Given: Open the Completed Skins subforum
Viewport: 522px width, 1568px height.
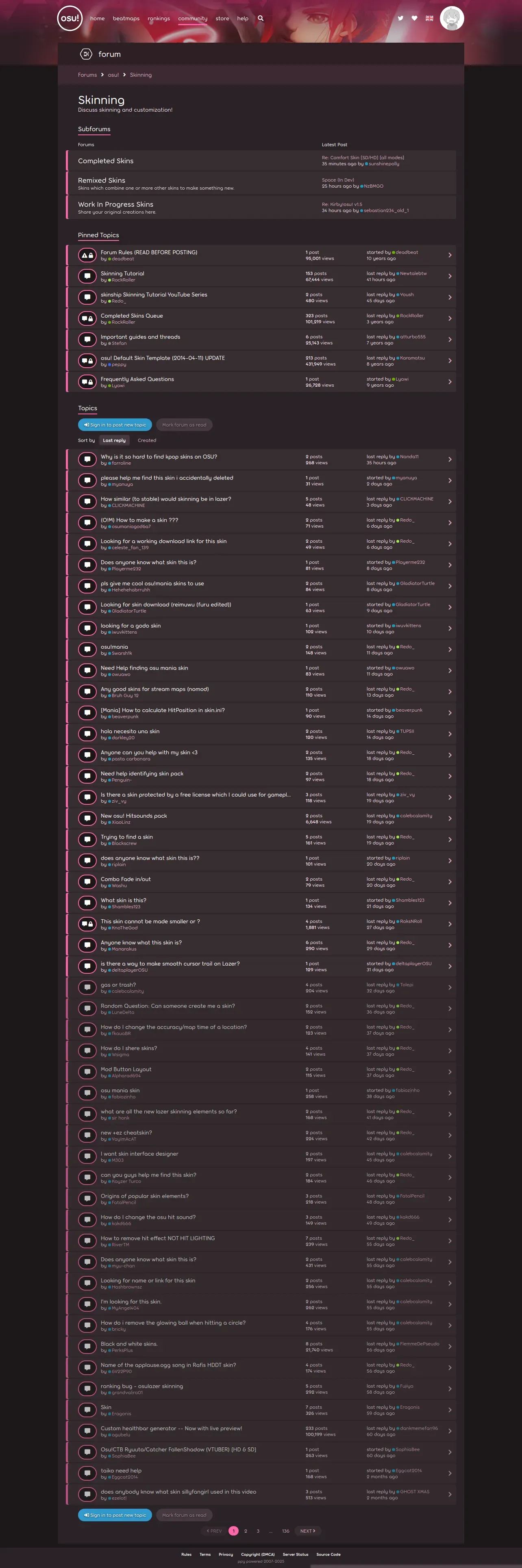Looking at the screenshot, I should pyautogui.click(x=105, y=161).
